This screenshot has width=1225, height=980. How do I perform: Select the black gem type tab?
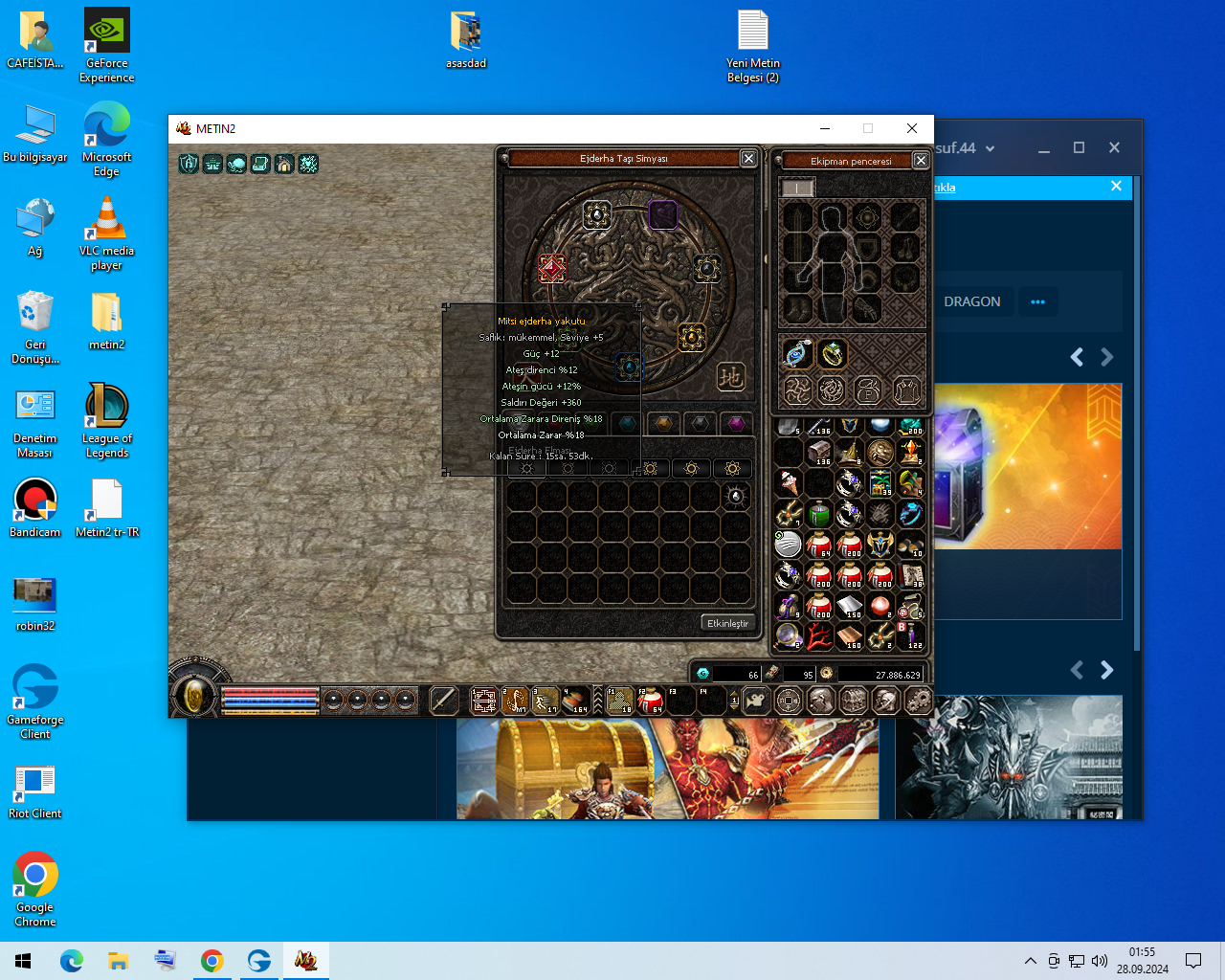(x=701, y=423)
